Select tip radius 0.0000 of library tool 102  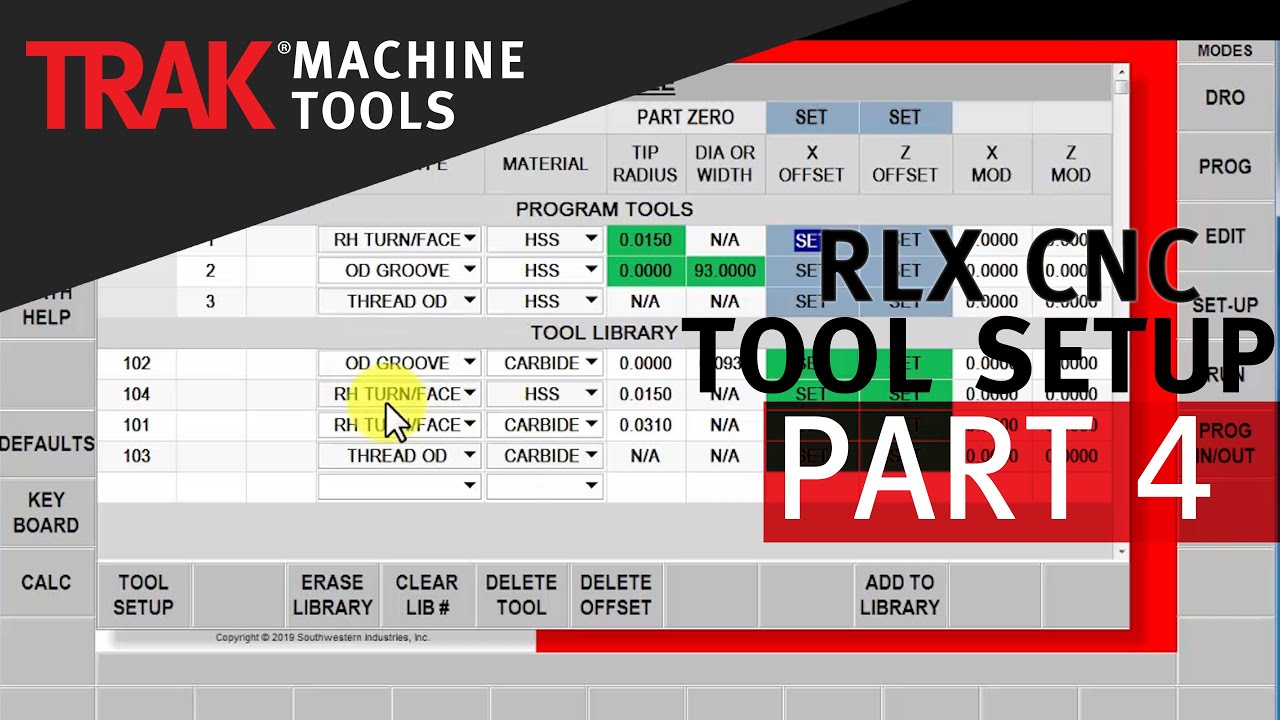coord(645,363)
